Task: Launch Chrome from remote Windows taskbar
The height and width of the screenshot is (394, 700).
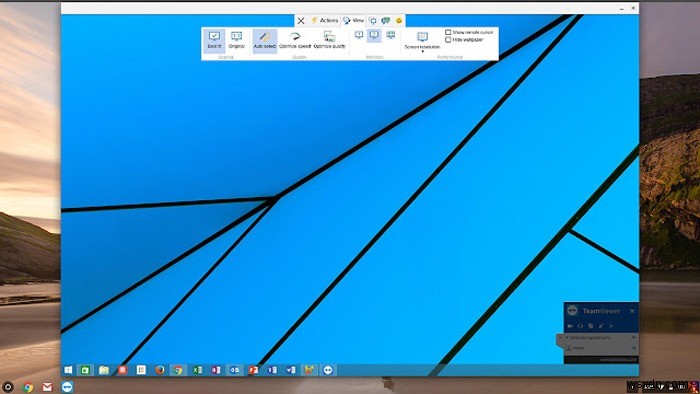Action: (x=178, y=370)
